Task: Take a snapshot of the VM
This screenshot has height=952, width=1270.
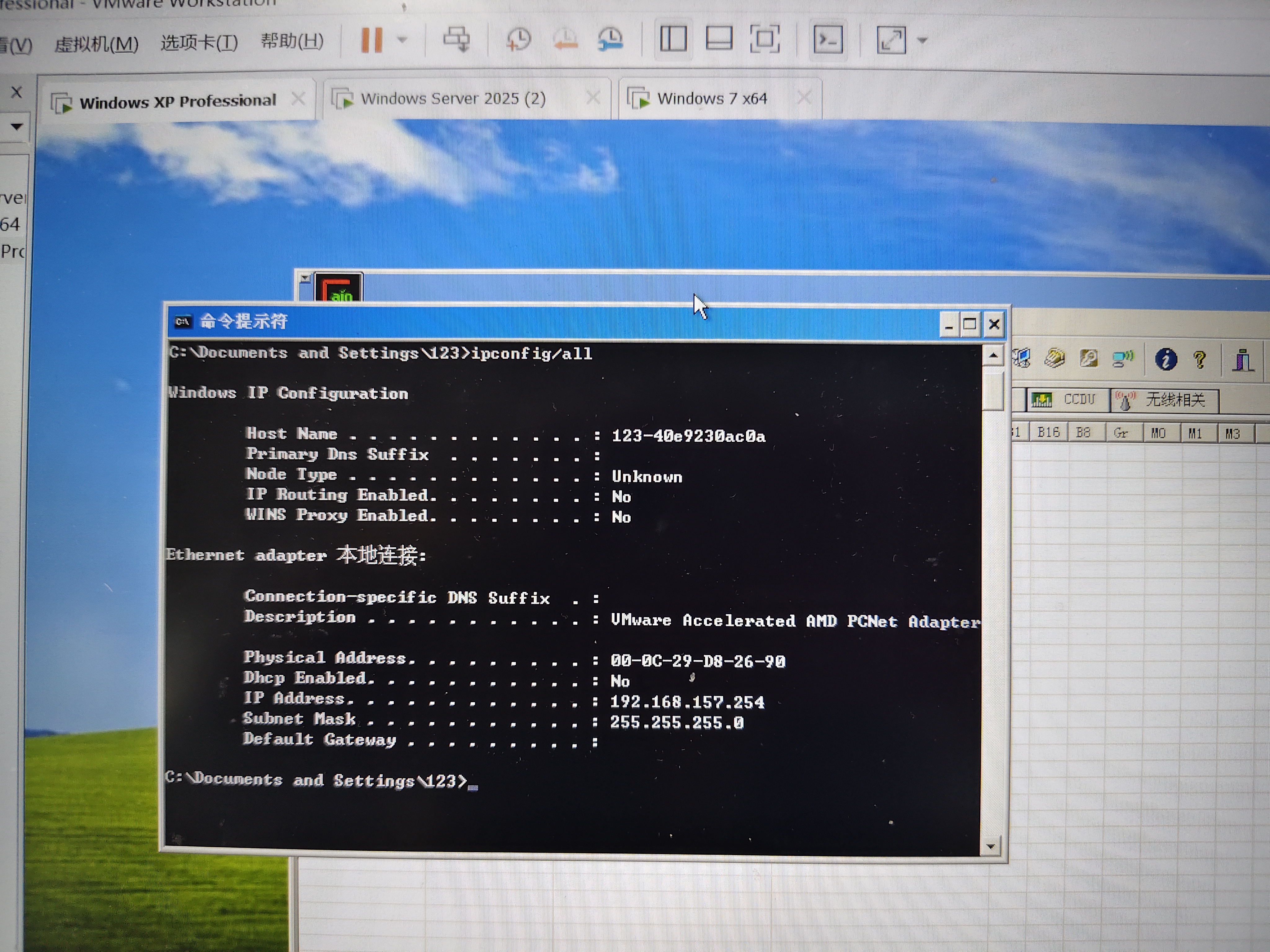Action: [518, 40]
